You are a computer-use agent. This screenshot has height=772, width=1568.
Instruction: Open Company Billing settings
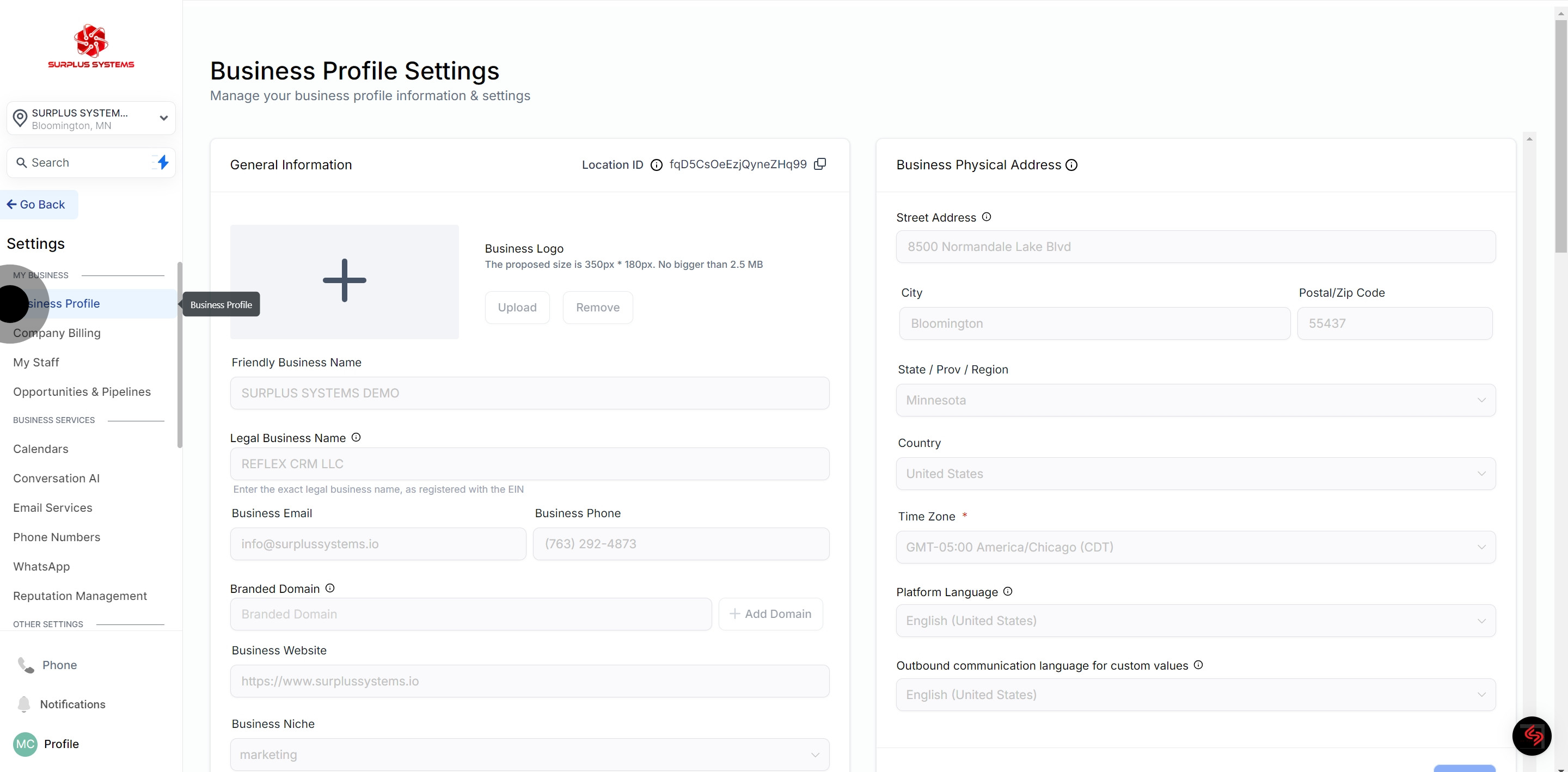pyautogui.click(x=57, y=333)
